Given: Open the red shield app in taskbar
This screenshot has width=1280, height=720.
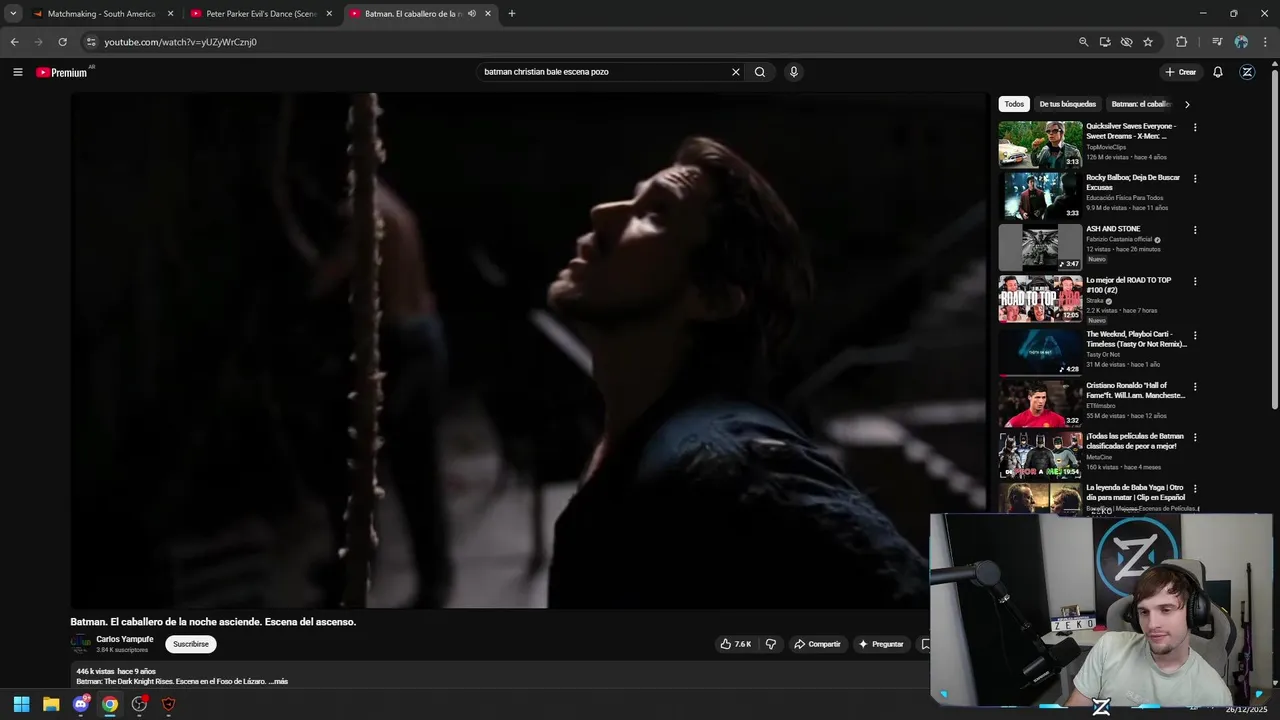Looking at the screenshot, I should tap(168, 704).
